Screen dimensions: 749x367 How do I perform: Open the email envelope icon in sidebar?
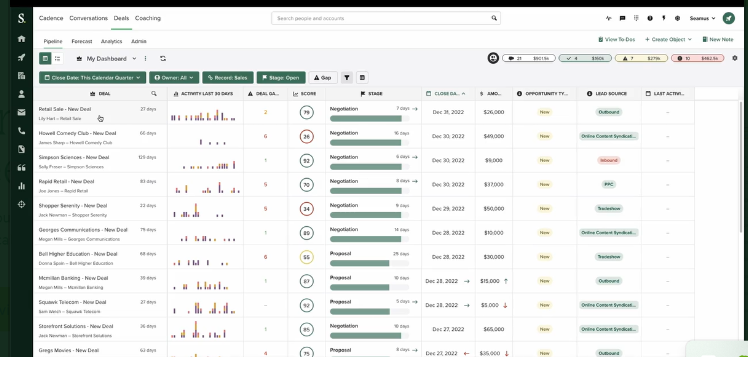21,112
